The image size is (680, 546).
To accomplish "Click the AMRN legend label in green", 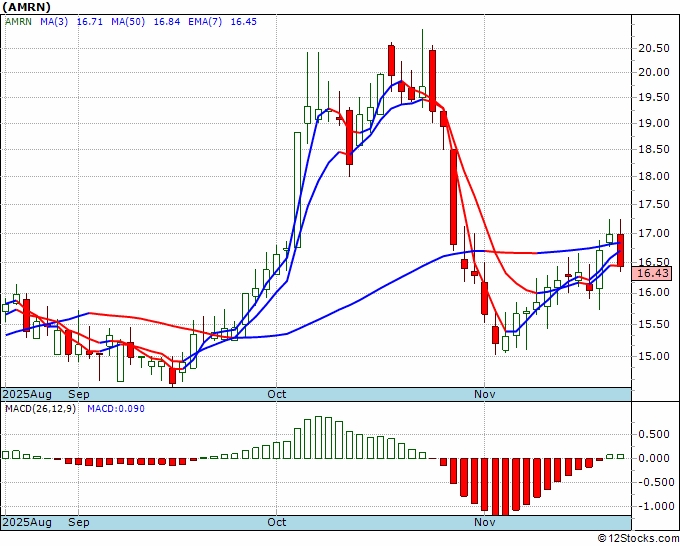I will (18, 21).
